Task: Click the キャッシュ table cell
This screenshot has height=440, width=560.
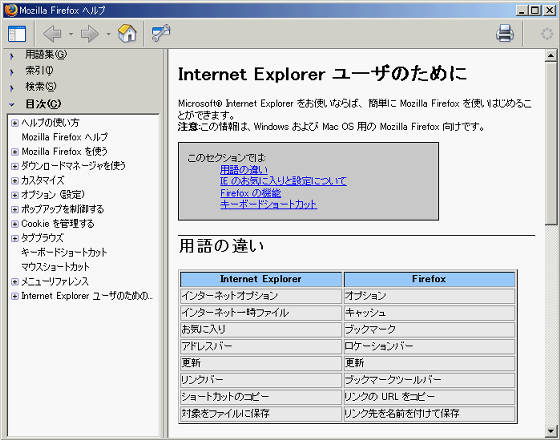Action: [x=429, y=313]
